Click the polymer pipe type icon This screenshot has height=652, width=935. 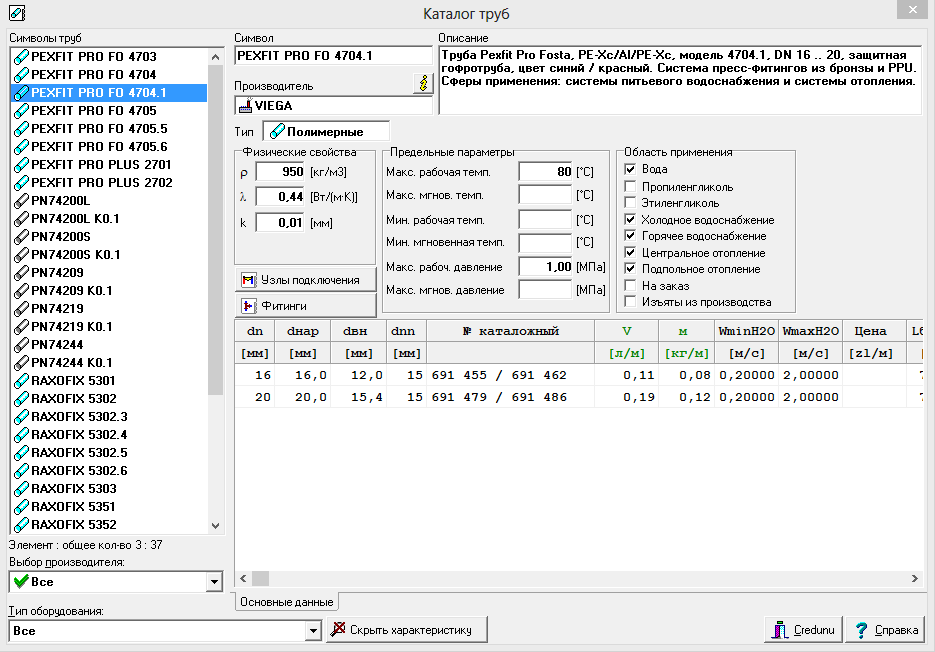277,131
